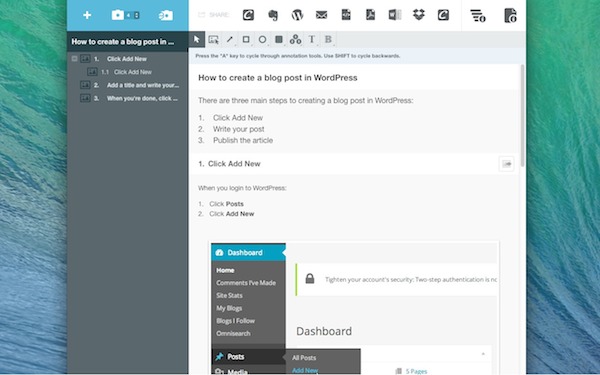
Task: Click the embedded WordPress Dashboard screenshot
Action: tap(355, 308)
